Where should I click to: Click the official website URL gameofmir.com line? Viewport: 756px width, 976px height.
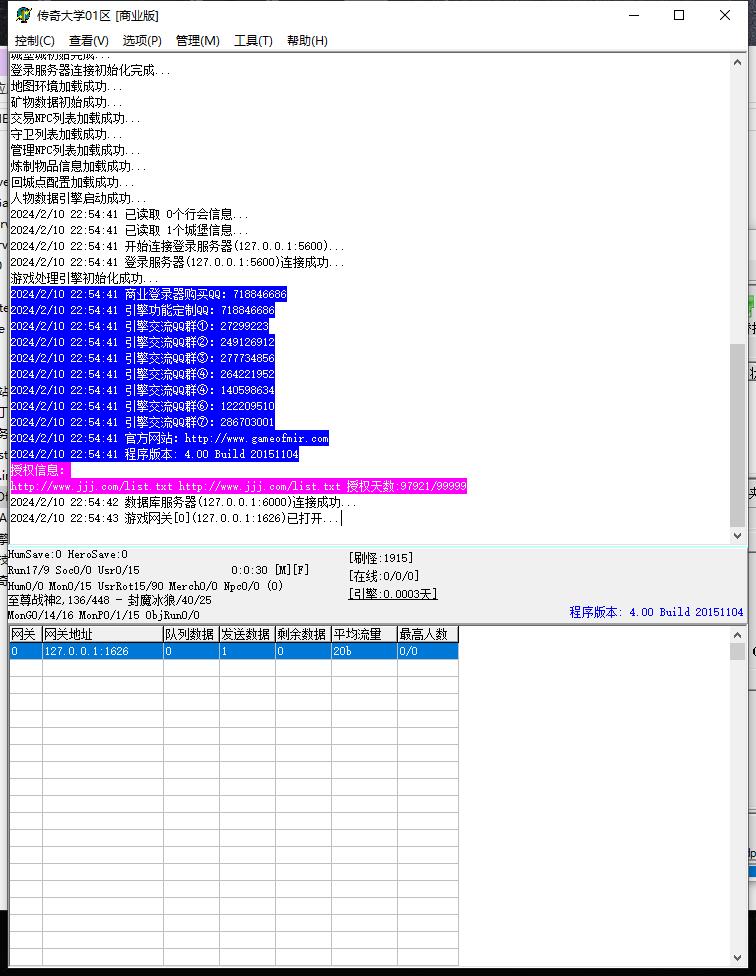[169, 438]
